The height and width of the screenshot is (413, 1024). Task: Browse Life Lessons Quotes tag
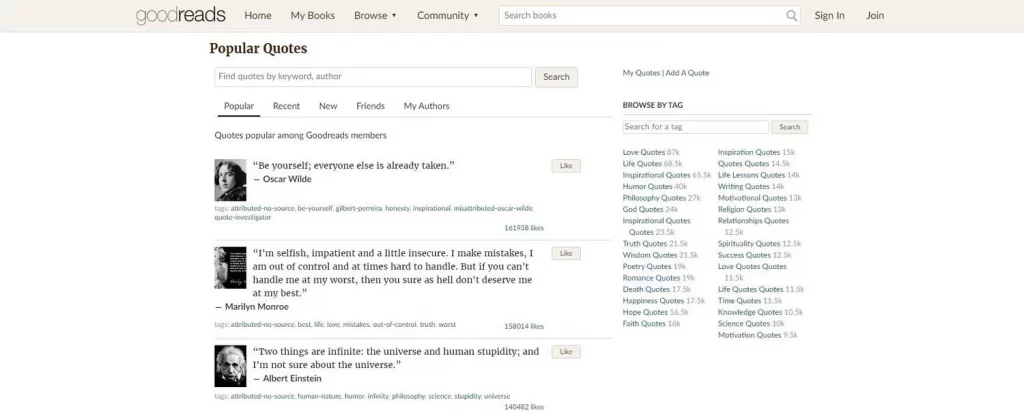point(752,175)
